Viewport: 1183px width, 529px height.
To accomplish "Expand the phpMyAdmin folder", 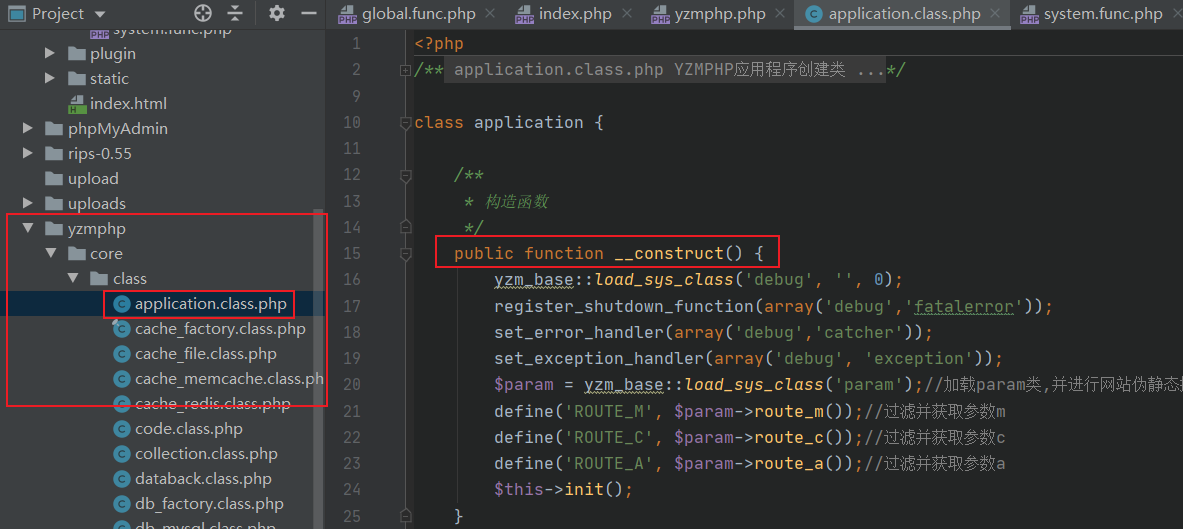I will point(28,128).
